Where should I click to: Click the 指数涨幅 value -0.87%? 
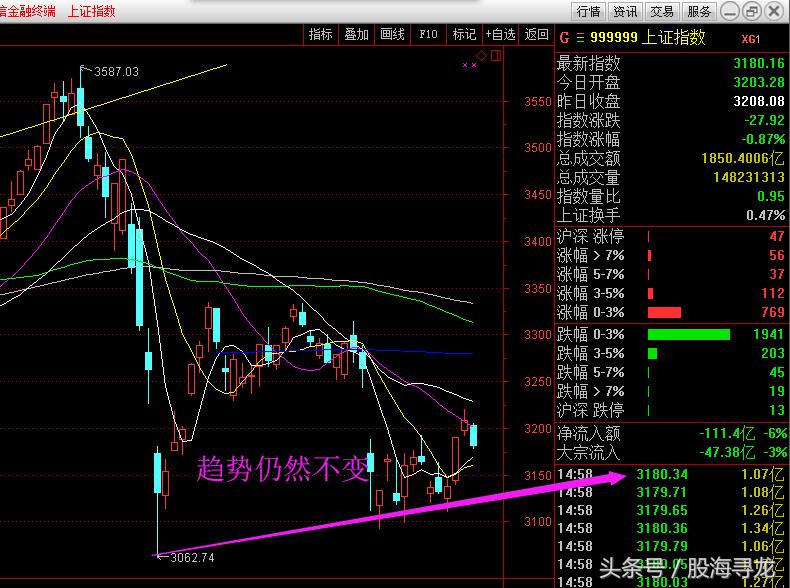pos(763,140)
